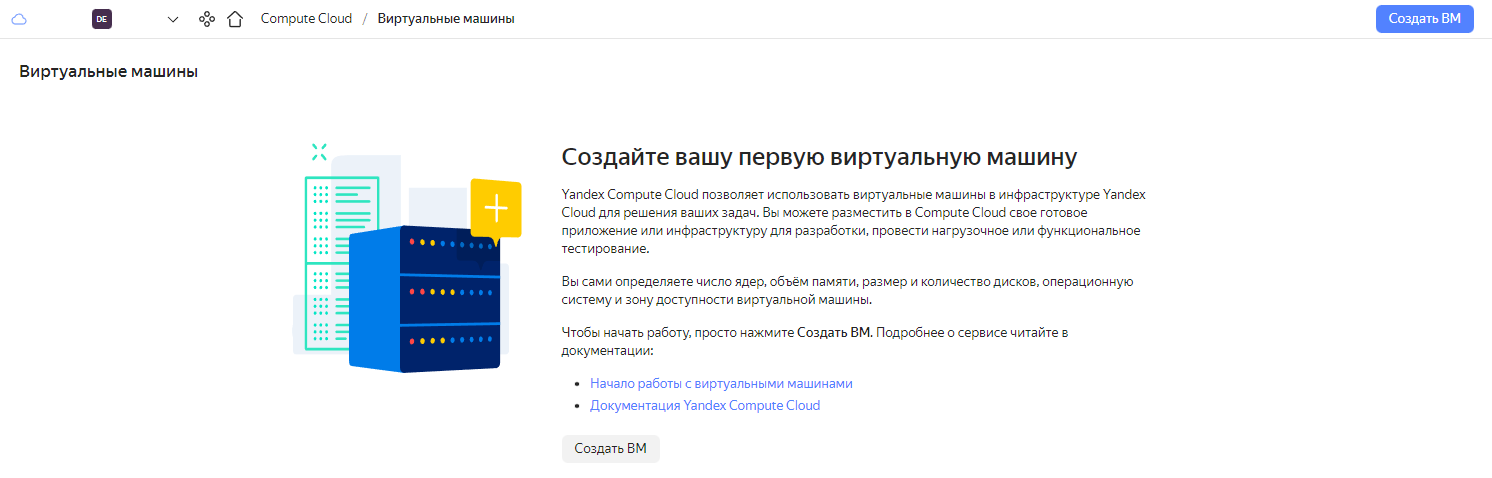The height and width of the screenshot is (478, 1492).
Task: Open Начало работы с виртуальными машинами link
Action: [721, 383]
